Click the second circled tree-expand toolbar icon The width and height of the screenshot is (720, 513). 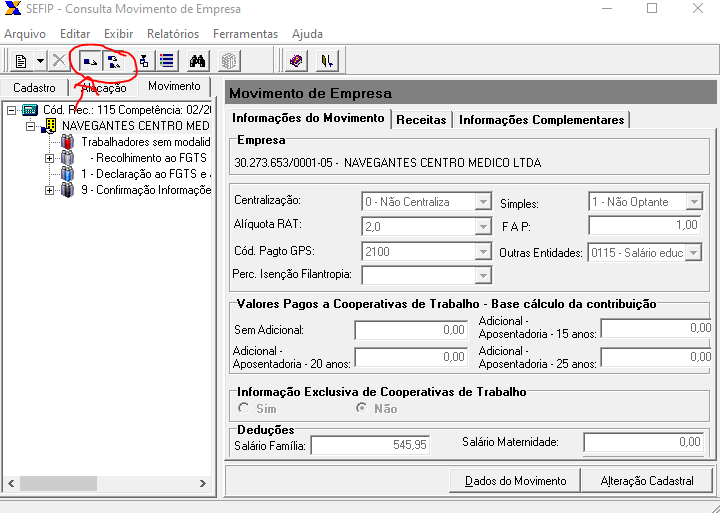[114, 61]
